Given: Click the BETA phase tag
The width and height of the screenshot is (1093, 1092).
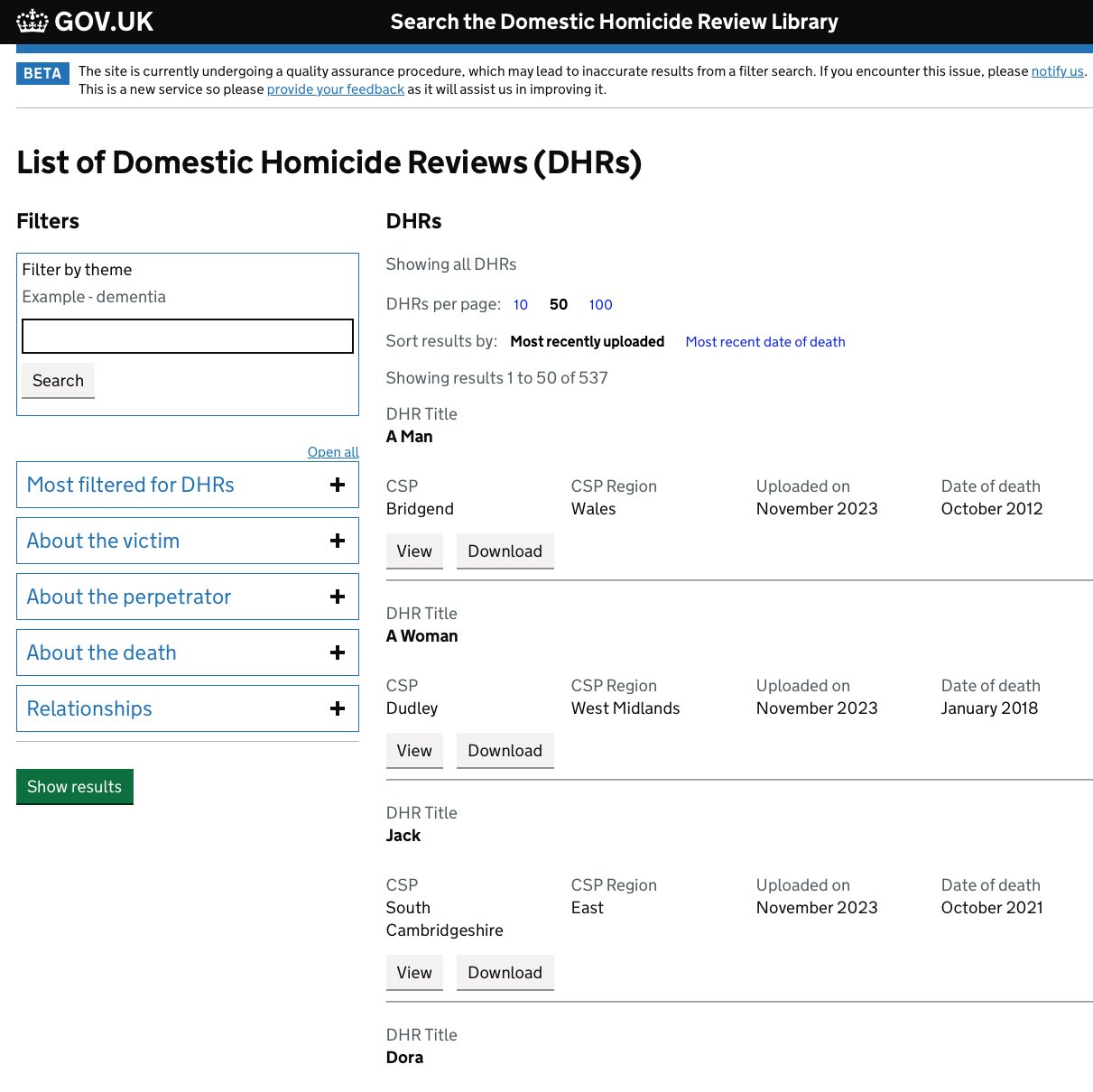Looking at the screenshot, I should click(x=42, y=73).
